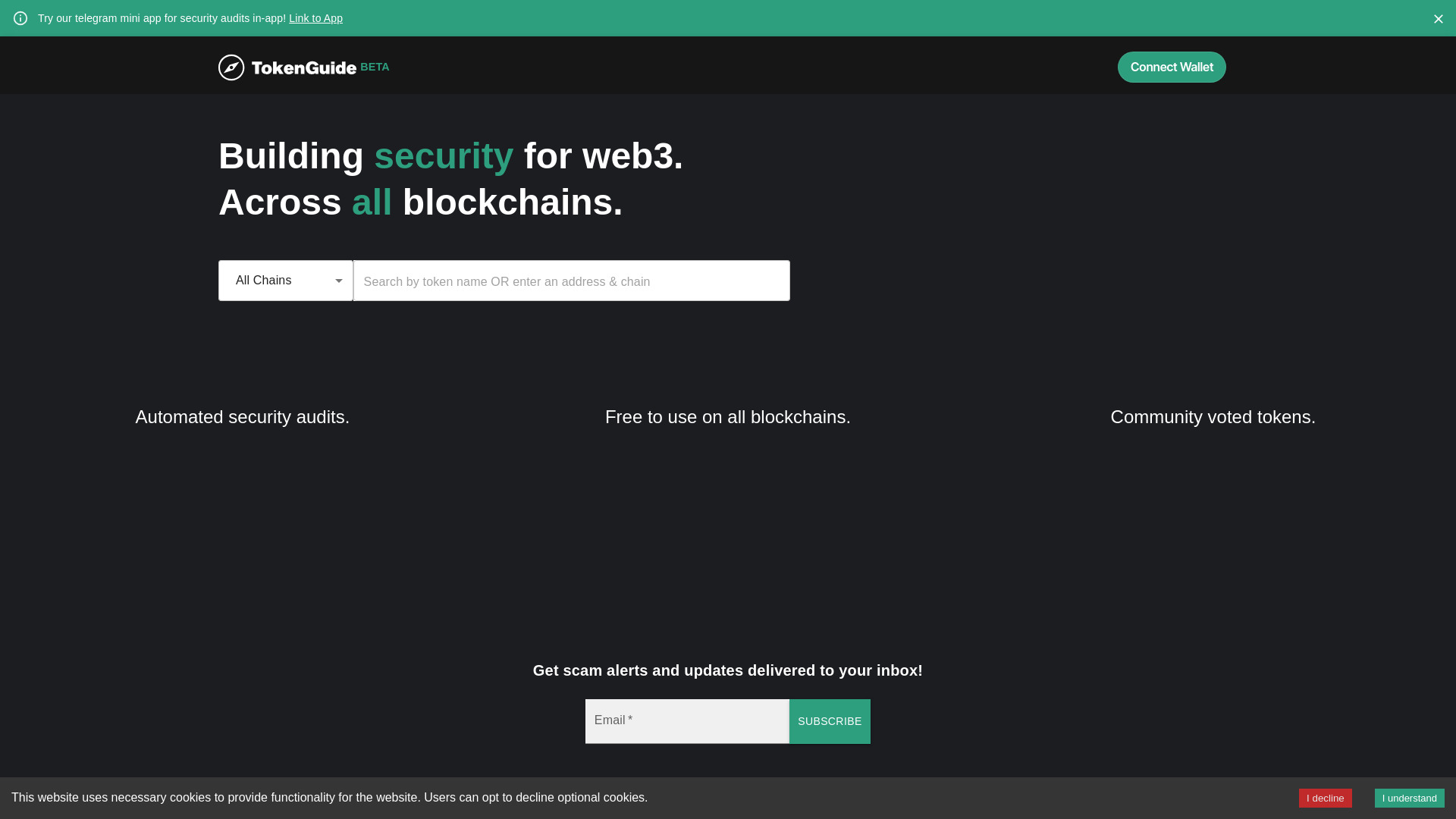Click the dismiss alert X icon
Image resolution: width=1456 pixels, height=819 pixels.
click(1438, 18)
